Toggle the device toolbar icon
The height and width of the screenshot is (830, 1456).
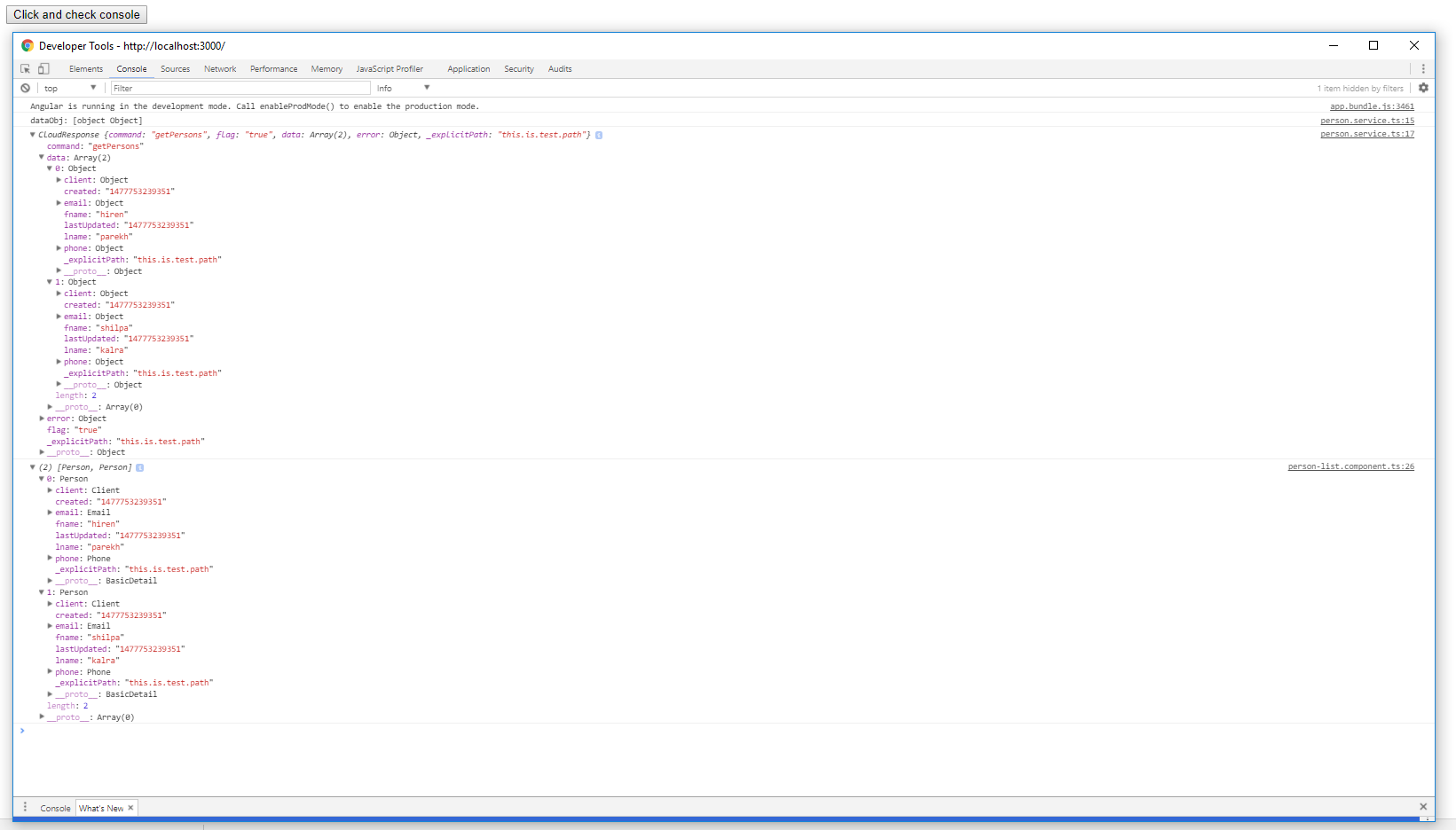43,68
